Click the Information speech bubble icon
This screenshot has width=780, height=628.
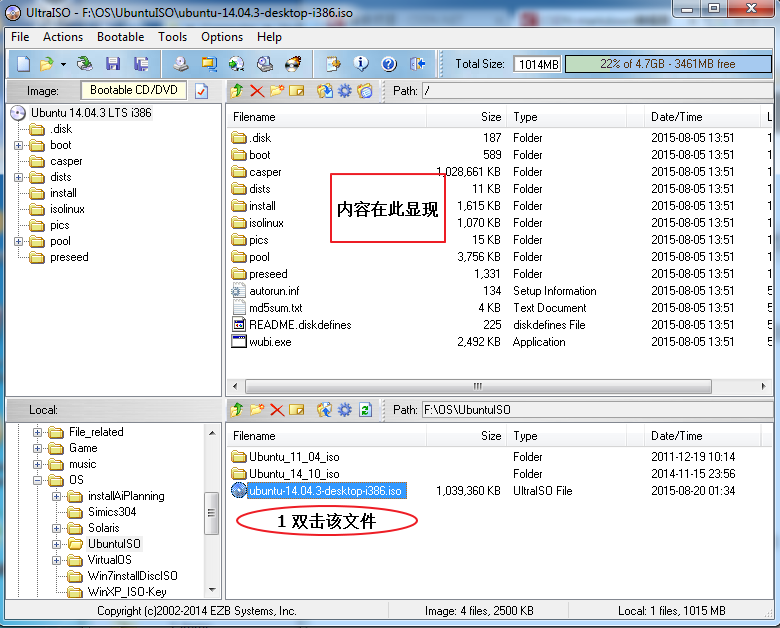pyautogui.click(x=361, y=64)
